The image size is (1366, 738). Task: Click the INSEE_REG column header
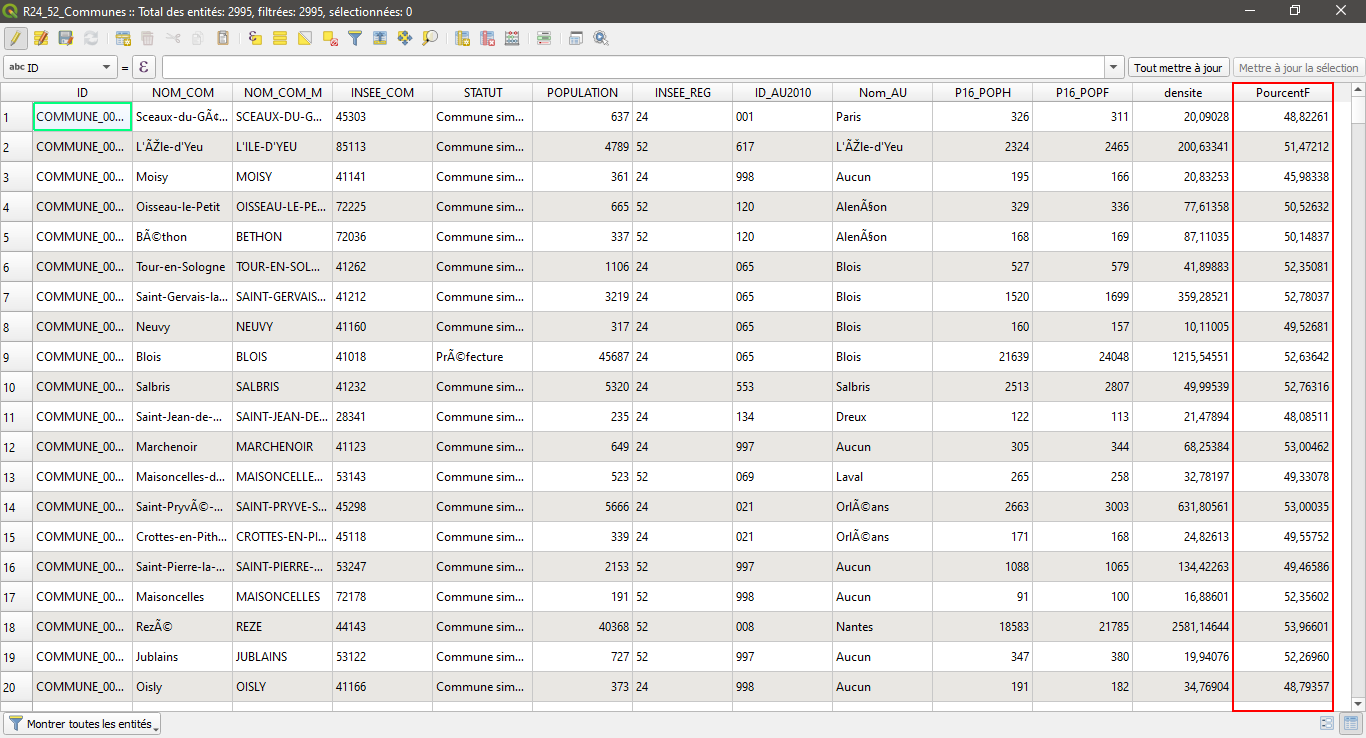tap(682, 92)
